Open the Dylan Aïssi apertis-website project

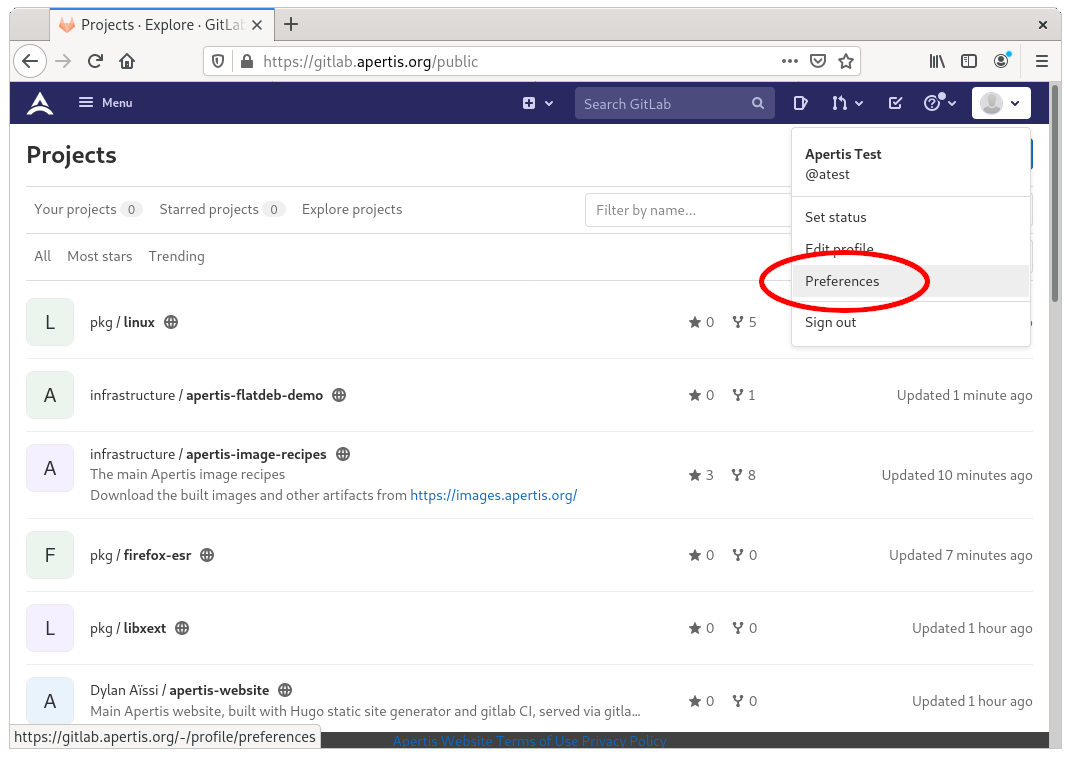click(x=180, y=690)
